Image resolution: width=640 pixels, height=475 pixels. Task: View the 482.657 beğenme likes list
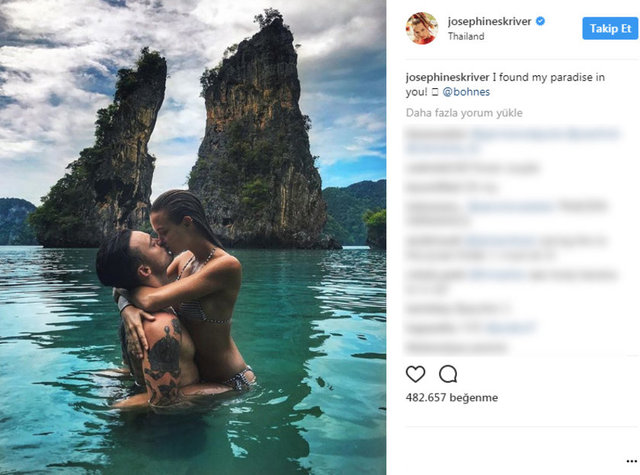tap(451, 397)
